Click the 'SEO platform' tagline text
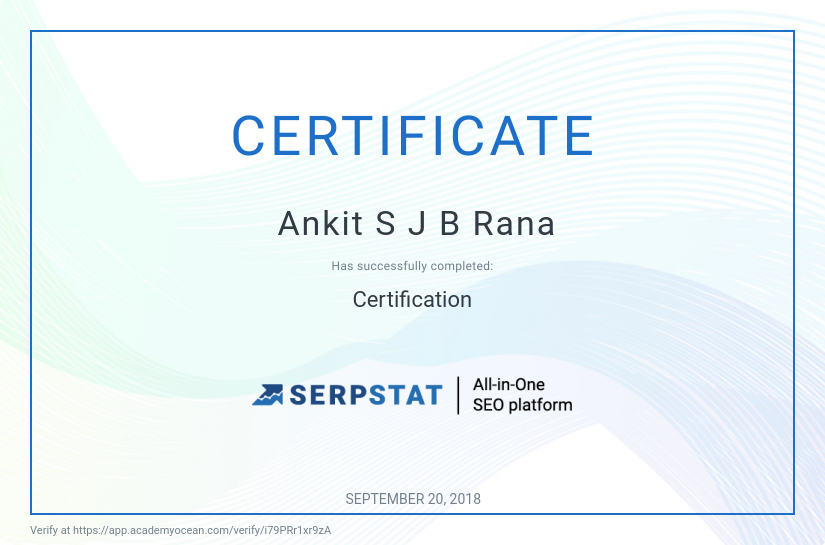 [522, 405]
